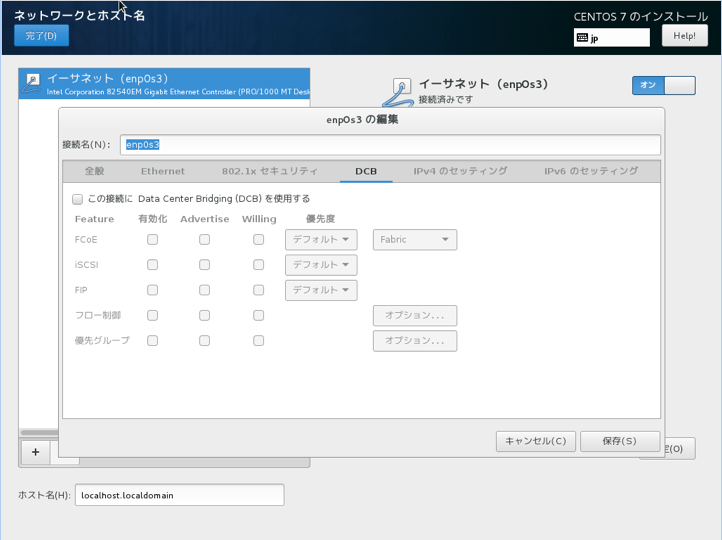Check the 優先グループ enable checkbox
Screen dimensions: 722x540
click(152, 341)
